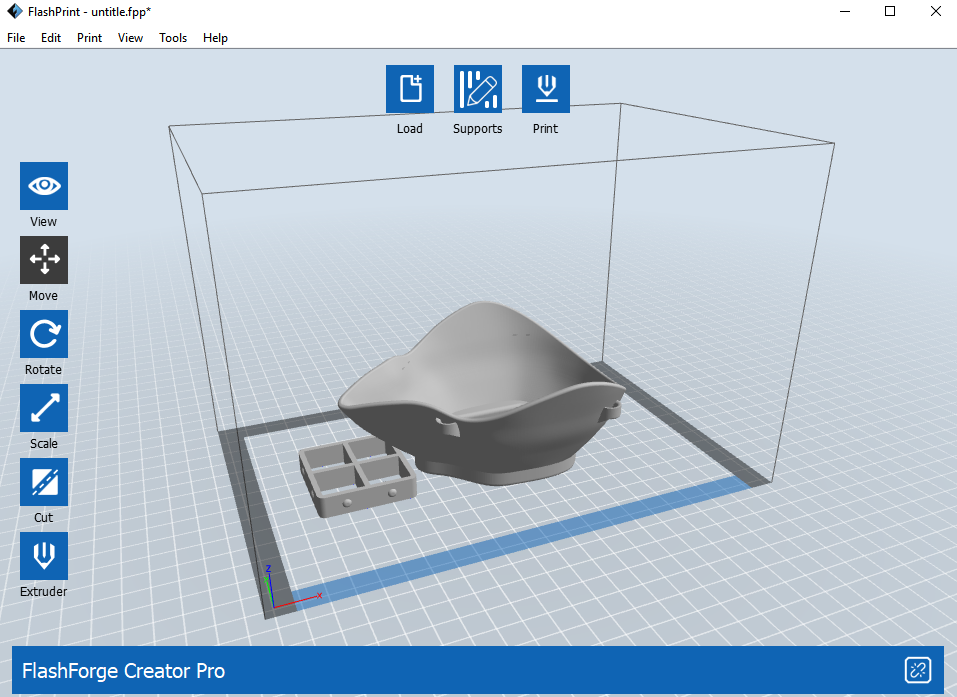
Task: Open the File menu
Action: [16, 38]
